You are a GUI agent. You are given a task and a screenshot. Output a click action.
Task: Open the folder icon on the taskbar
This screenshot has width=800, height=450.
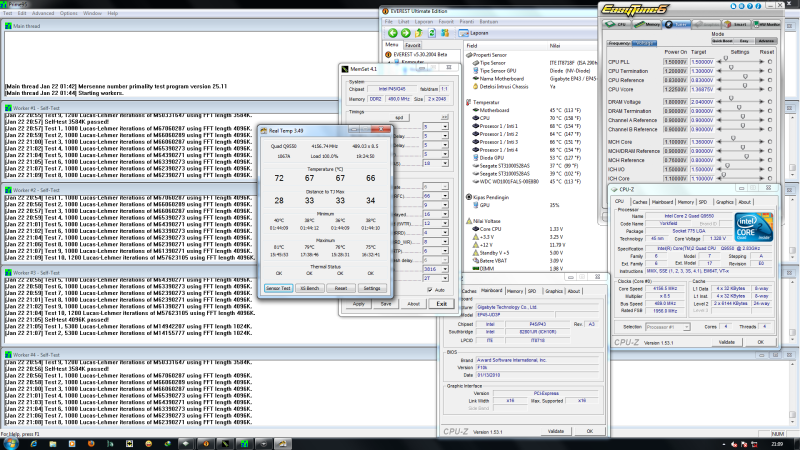[53, 444]
